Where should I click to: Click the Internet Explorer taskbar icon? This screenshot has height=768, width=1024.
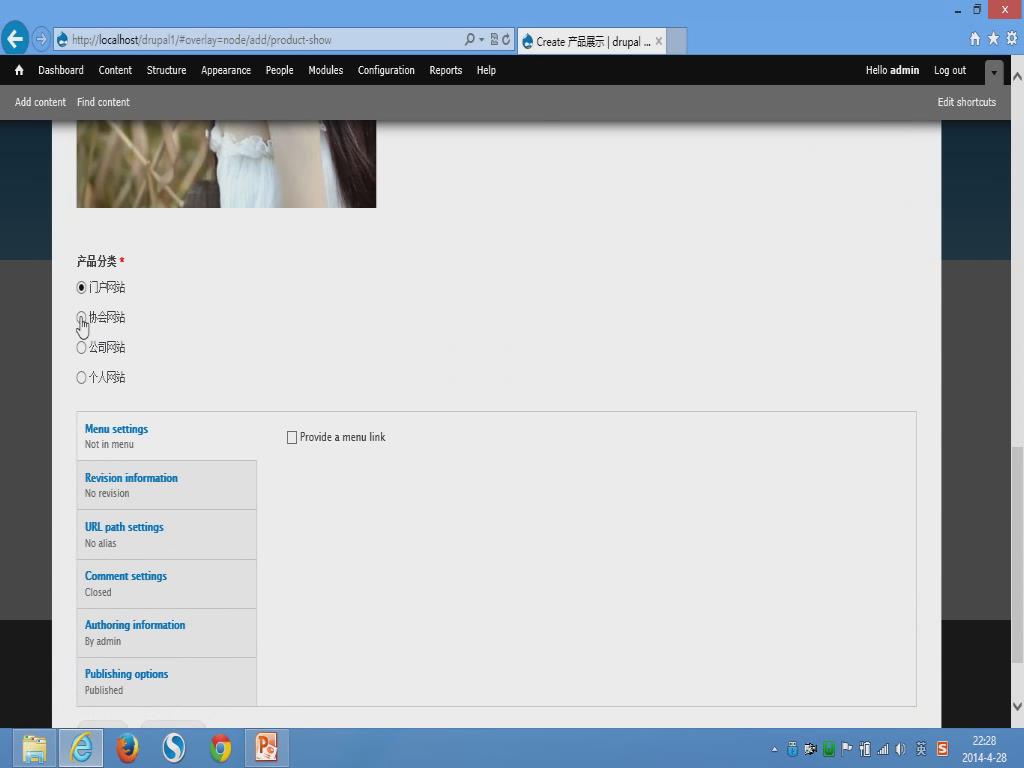coord(81,748)
